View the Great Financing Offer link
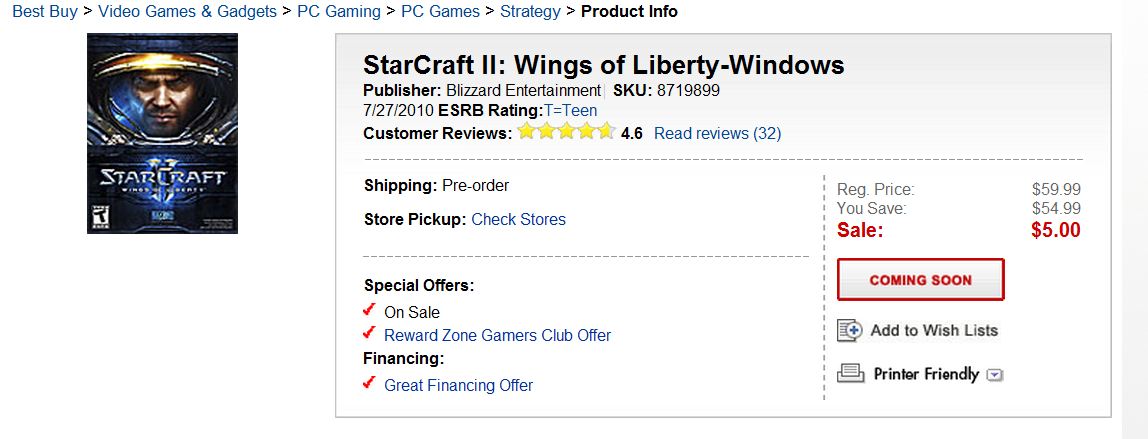The image size is (1148, 439). tap(458, 385)
